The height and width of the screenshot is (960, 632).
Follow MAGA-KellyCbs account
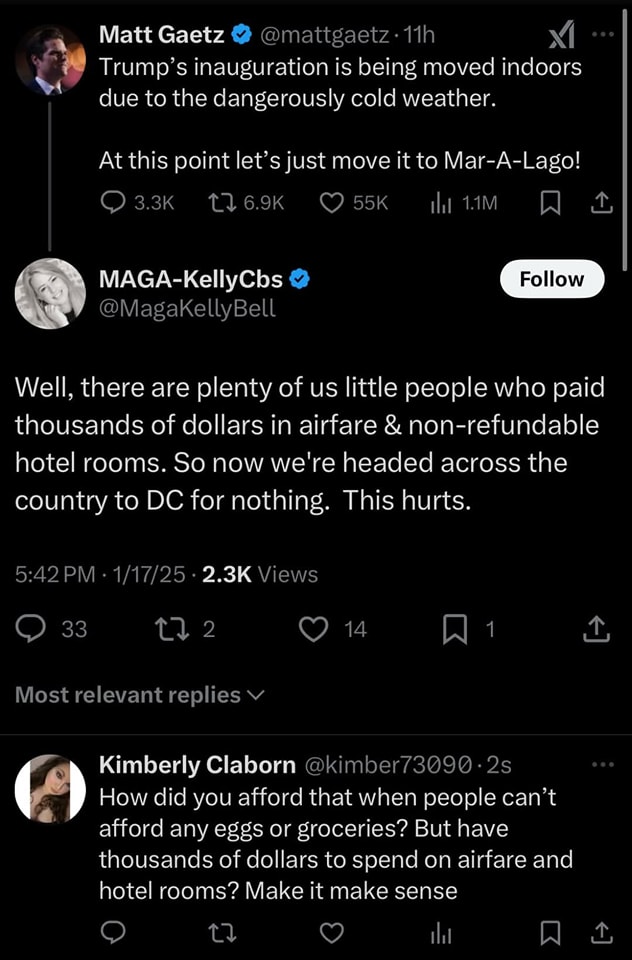point(552,279)
